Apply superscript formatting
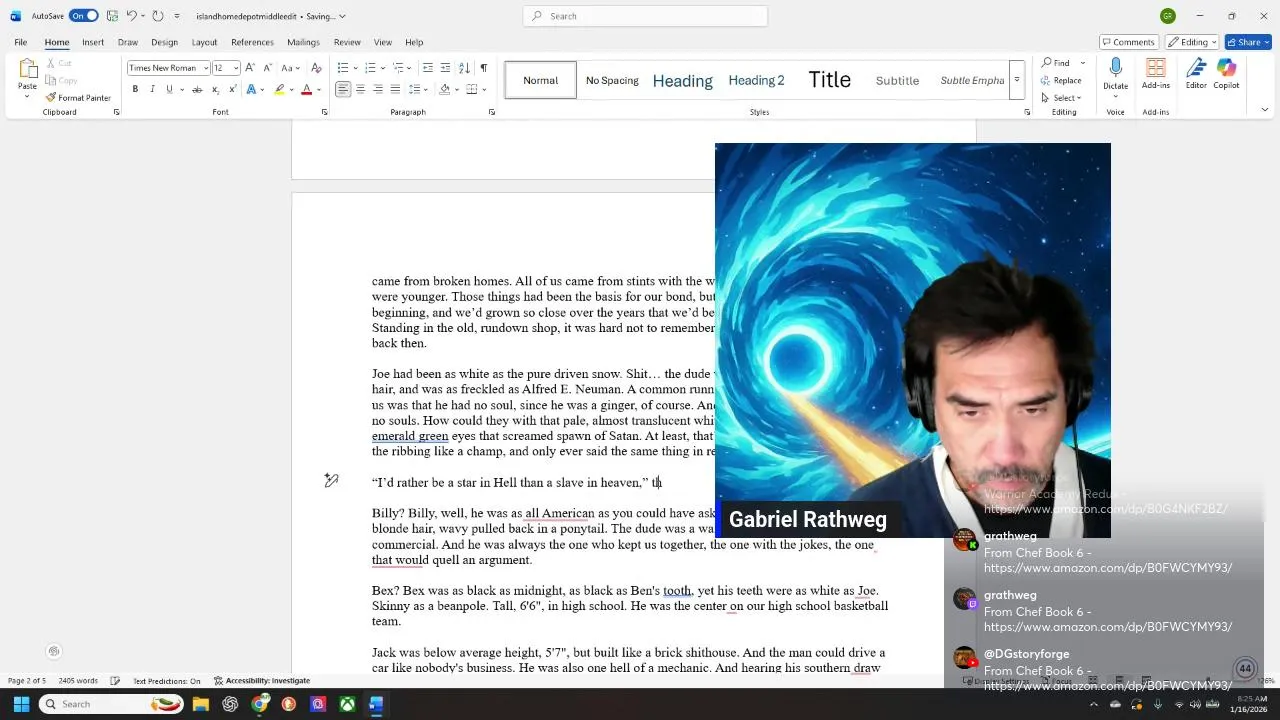1280x720 pixels. pos(232,89)
